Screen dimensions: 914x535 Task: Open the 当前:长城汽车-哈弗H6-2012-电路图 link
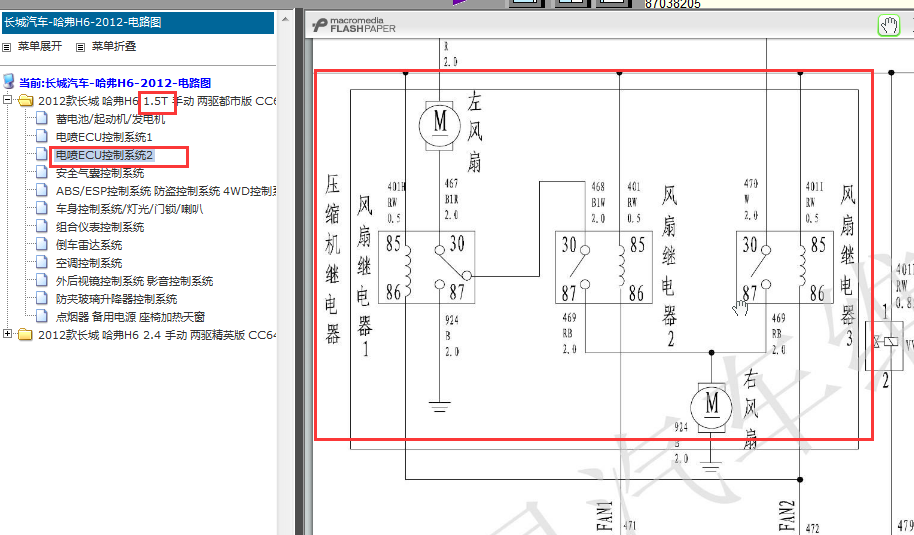coord(115,83)
